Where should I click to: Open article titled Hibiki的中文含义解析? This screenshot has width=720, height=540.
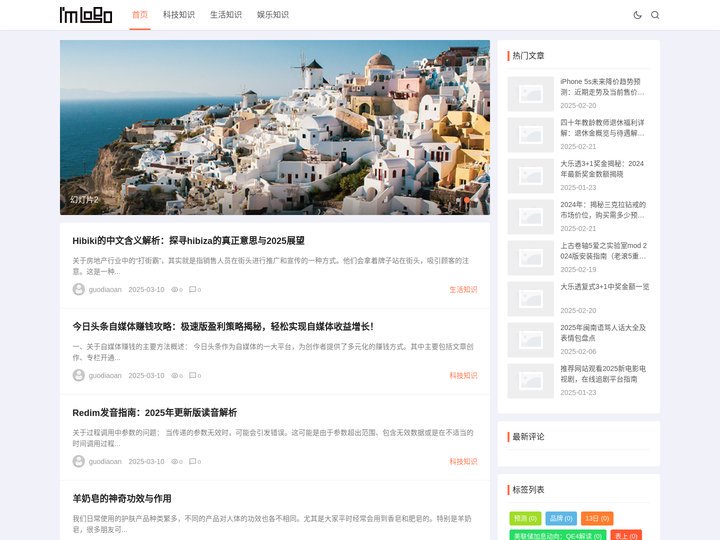(188, 241)
